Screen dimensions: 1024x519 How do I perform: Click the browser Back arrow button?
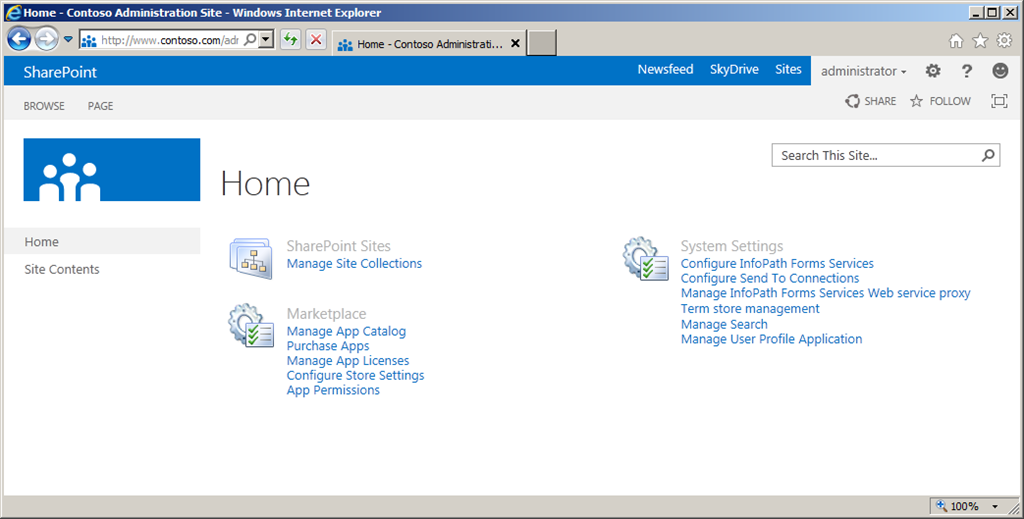pos(19,39)
